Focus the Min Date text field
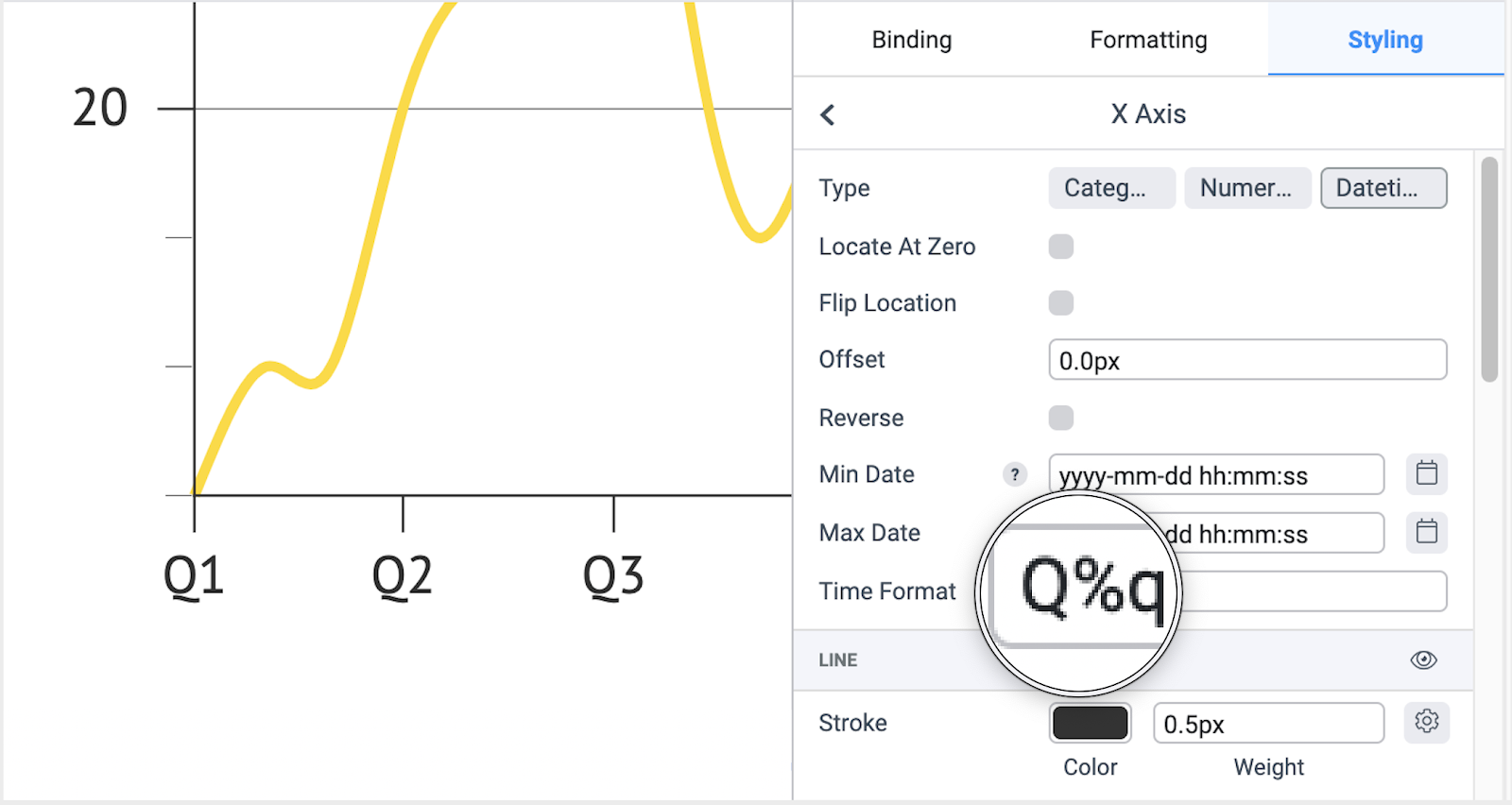Image resolution: width=1512 pixels, height=805 pixels. coord(1216,474)
